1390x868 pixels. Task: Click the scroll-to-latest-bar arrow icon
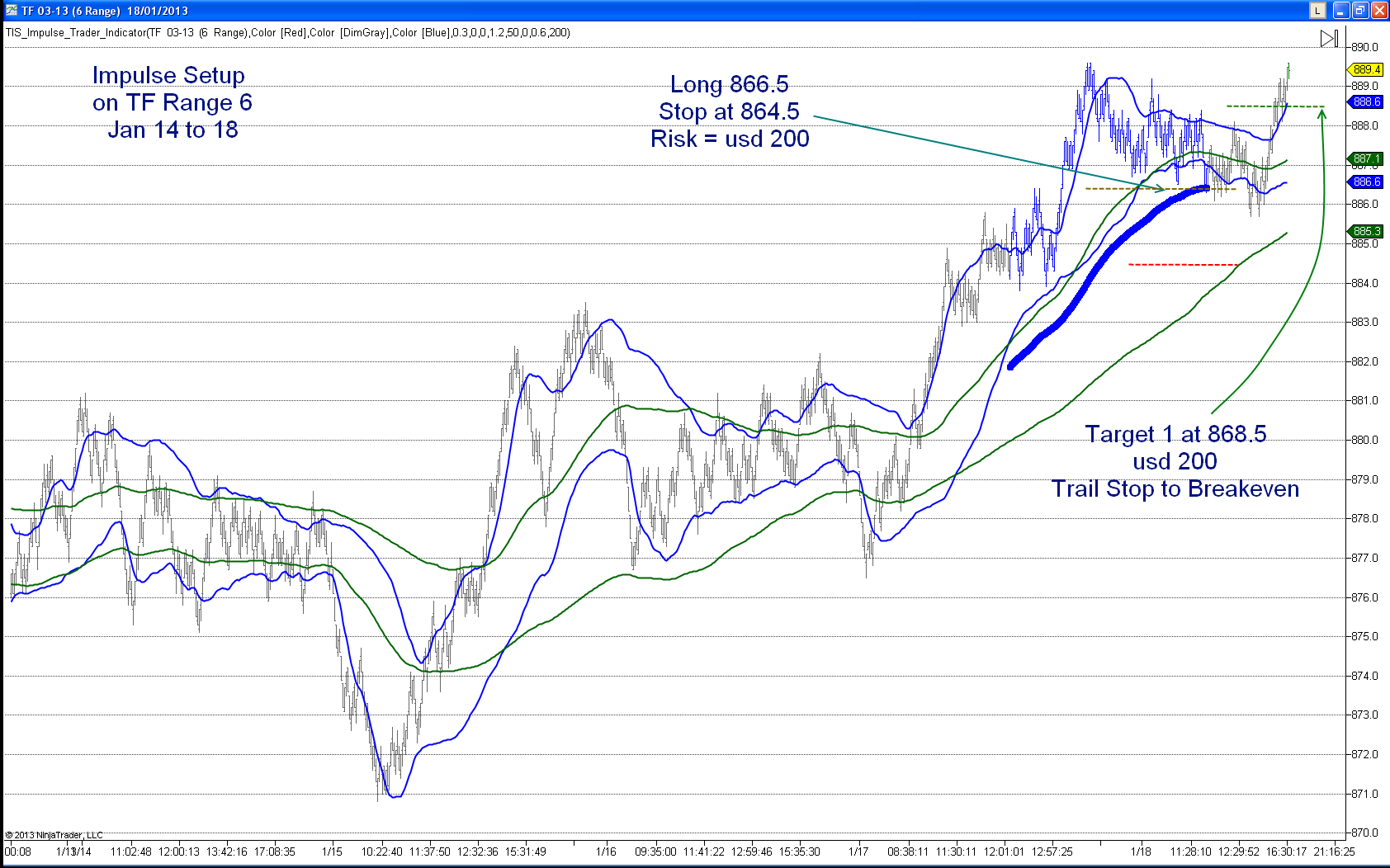click(x=1328, y=39)
